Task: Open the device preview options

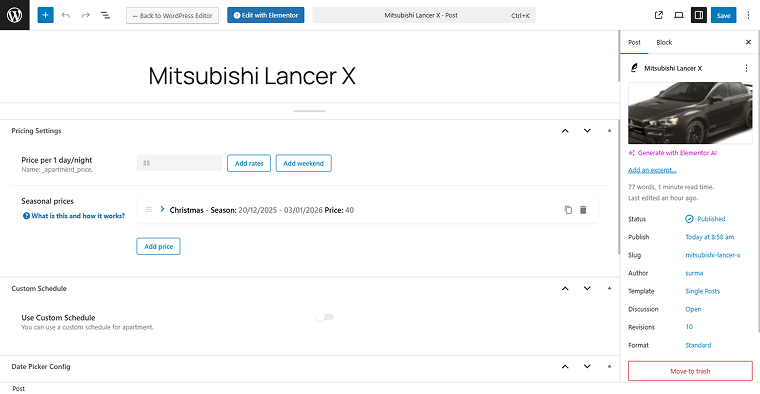Action: pyautogui.click(x=679, y=16)
